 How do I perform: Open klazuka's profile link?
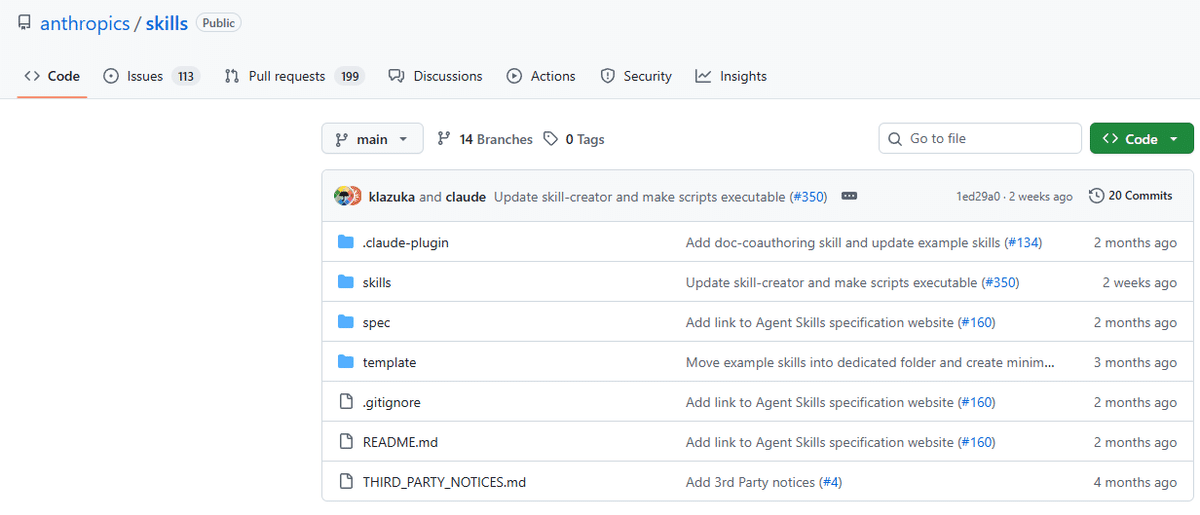pyautogui.click(x=392, y=197)
